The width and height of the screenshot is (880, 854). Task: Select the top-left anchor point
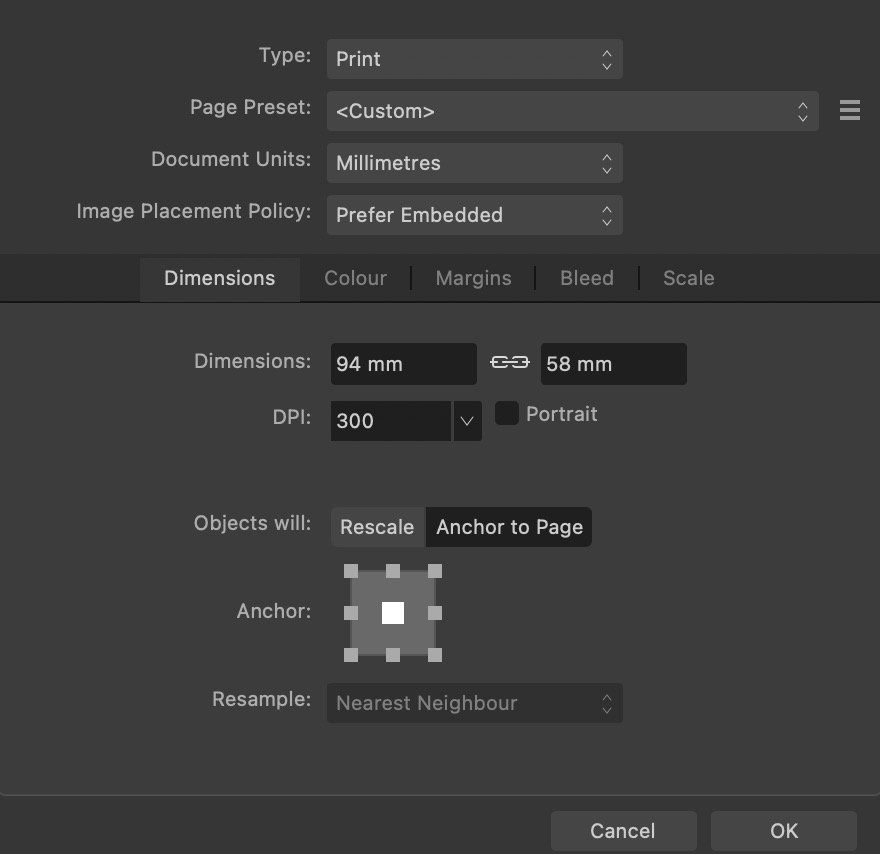coord(351,571)
